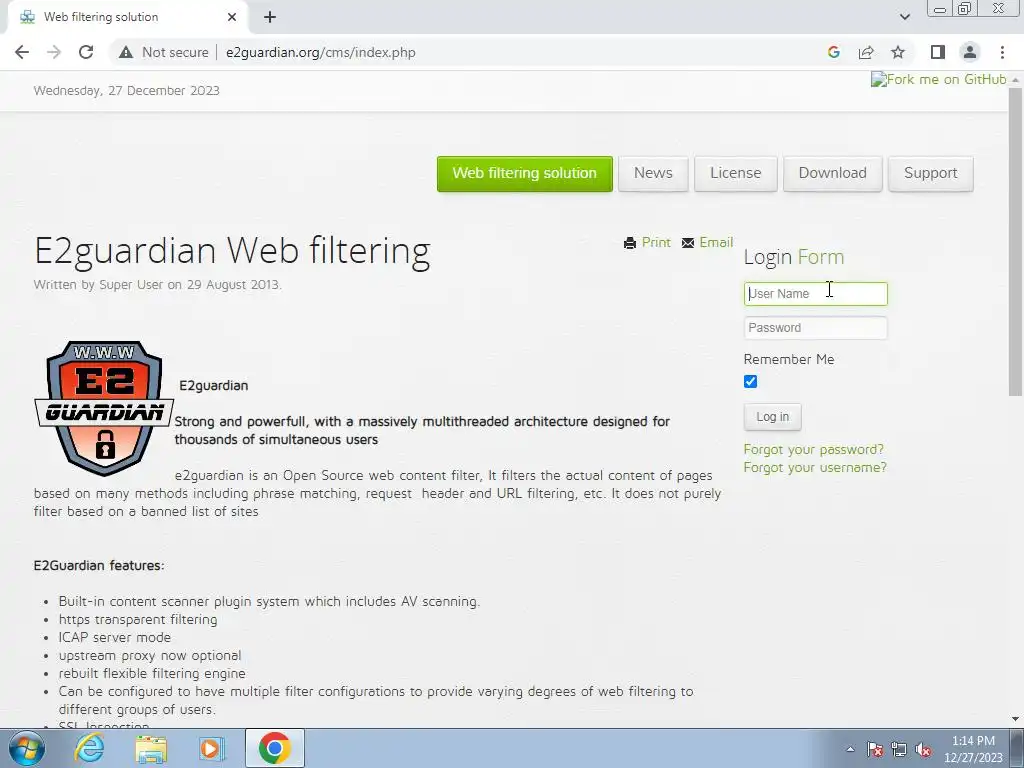Click the network tray icon
This screenshot has width=1024, height=768.
pyautogui.click(x=899, y=749)
